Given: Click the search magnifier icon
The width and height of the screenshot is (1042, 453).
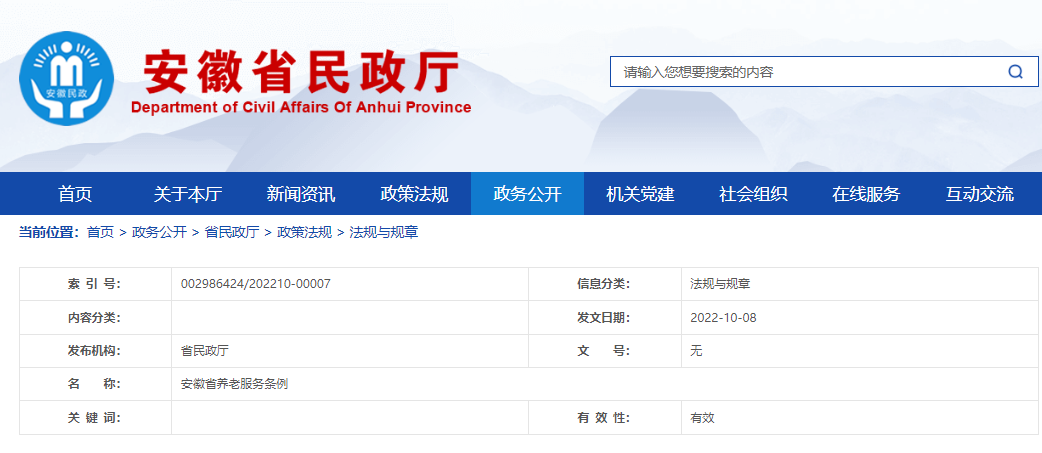Looking at the screenshot, I should coord(1015,72).
